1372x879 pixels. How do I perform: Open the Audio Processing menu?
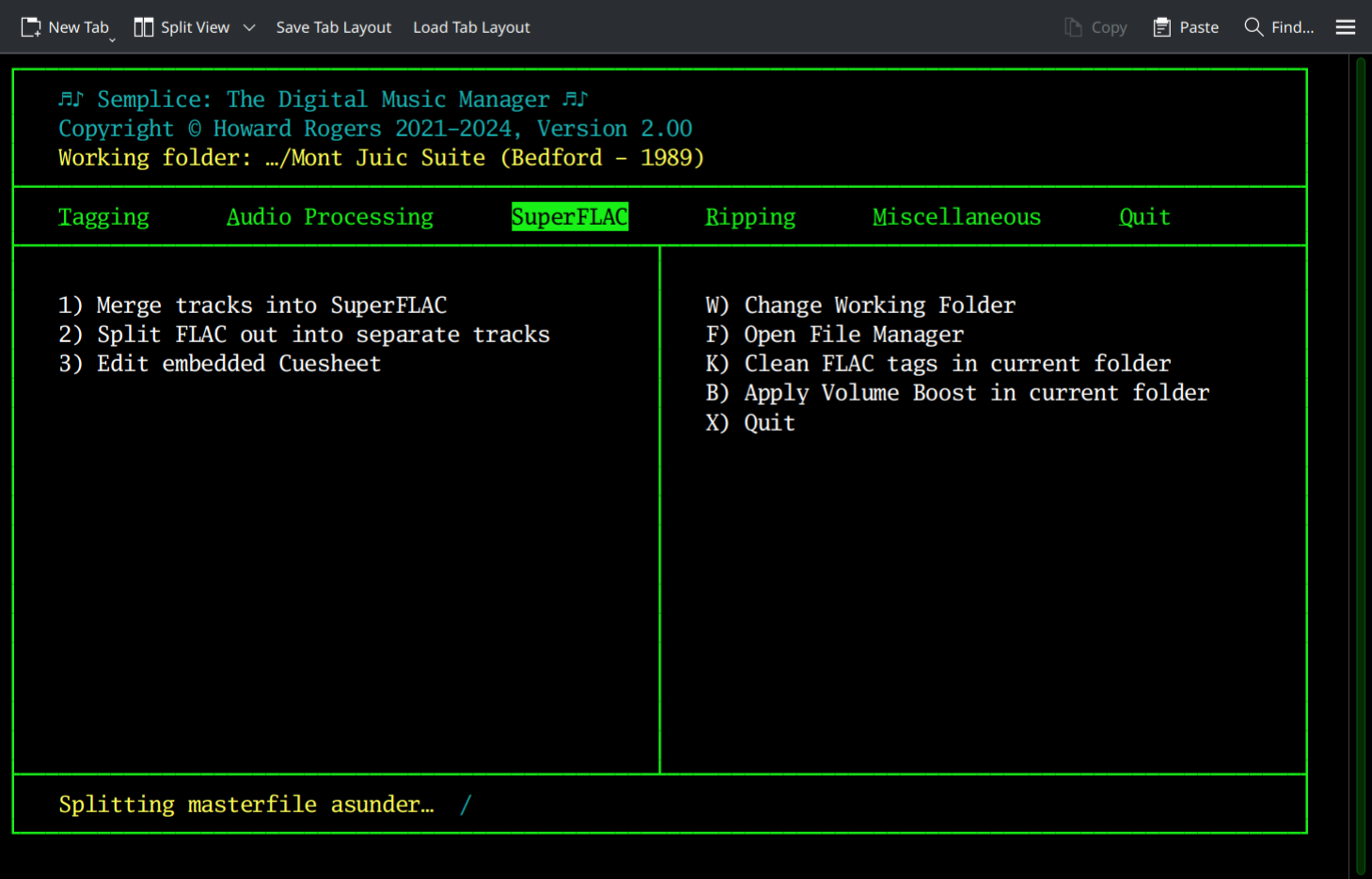point(330,216)
